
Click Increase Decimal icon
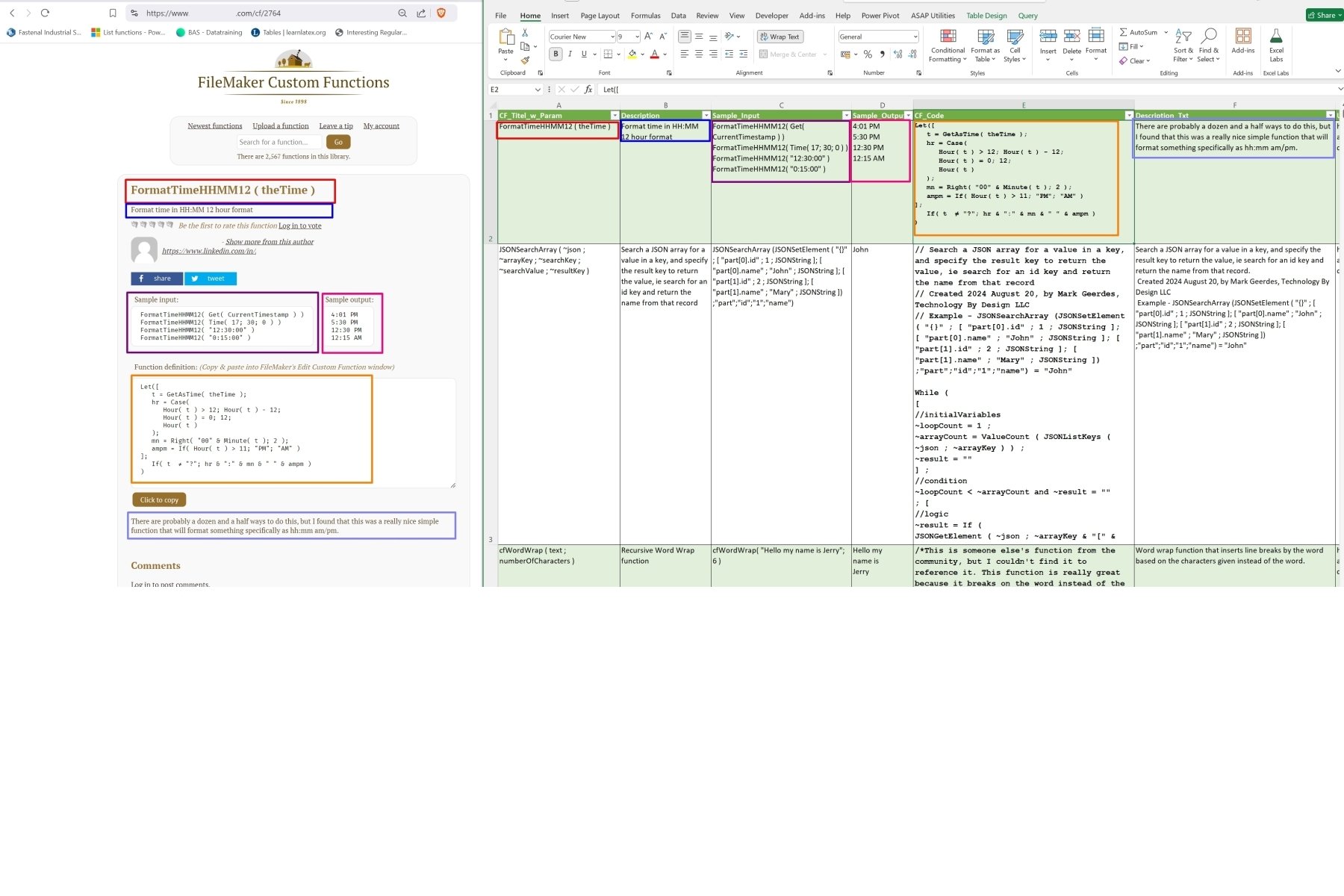click(897, 54)
